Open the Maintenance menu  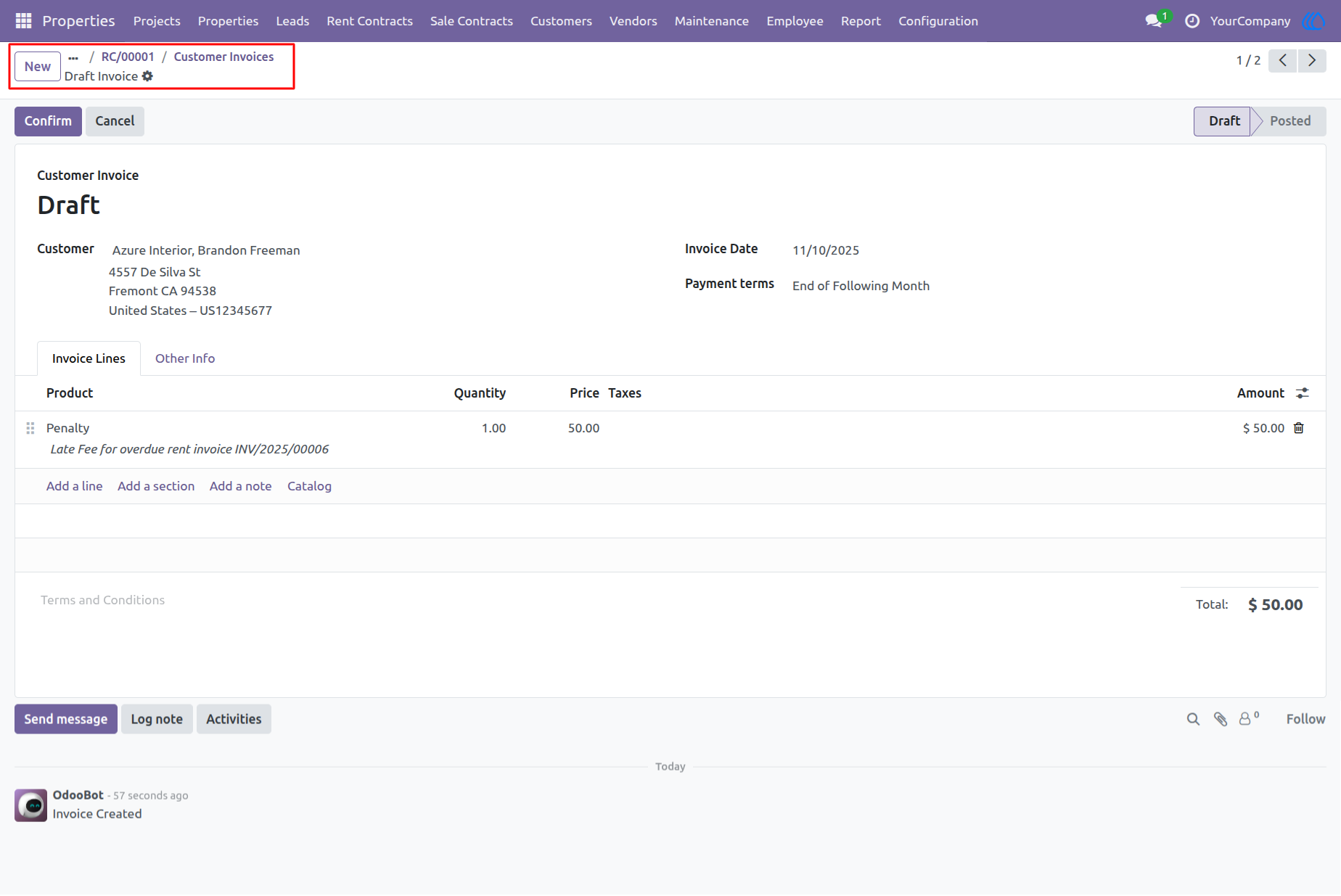click(x=711, y=21)
